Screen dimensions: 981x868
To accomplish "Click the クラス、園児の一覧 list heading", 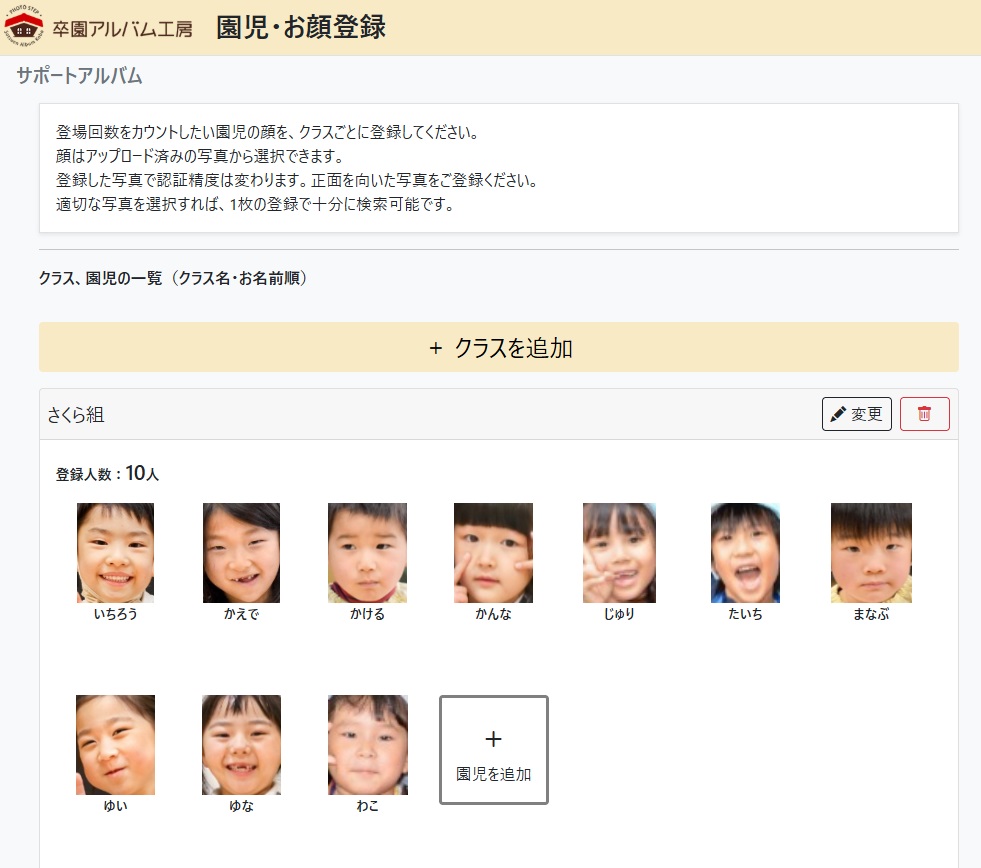I will pos(173,278).
